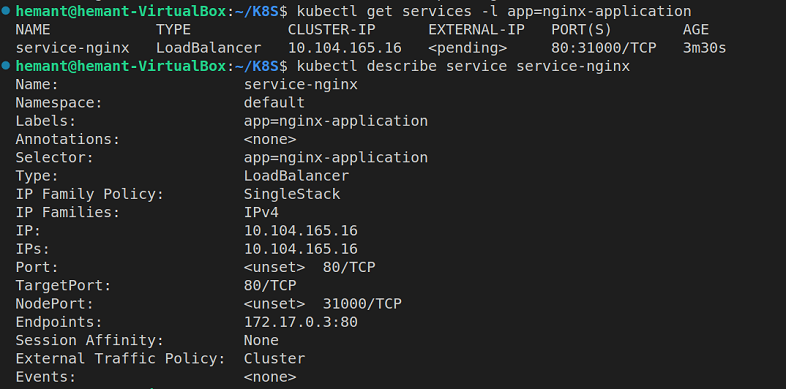The width and height of the screenshot is (786, 389).
Task: Click the IPv4 value
Action: click(x=261, y=213)
